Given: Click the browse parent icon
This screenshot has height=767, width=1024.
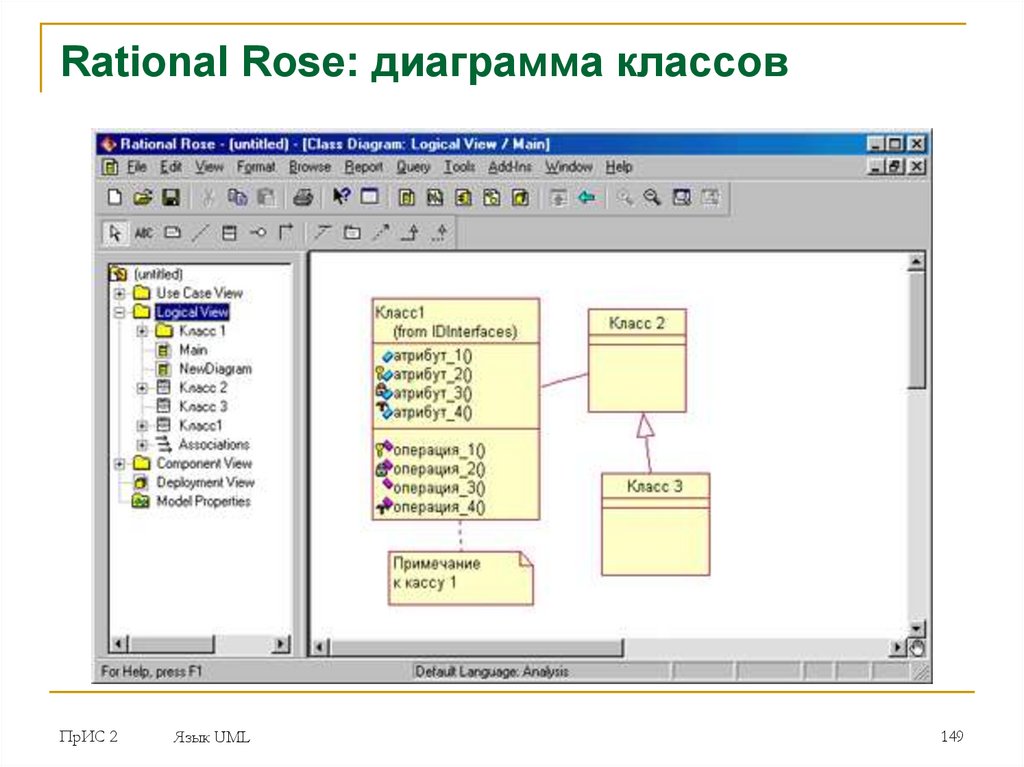Looking at the screenshot, I should [x=558, y=197].
